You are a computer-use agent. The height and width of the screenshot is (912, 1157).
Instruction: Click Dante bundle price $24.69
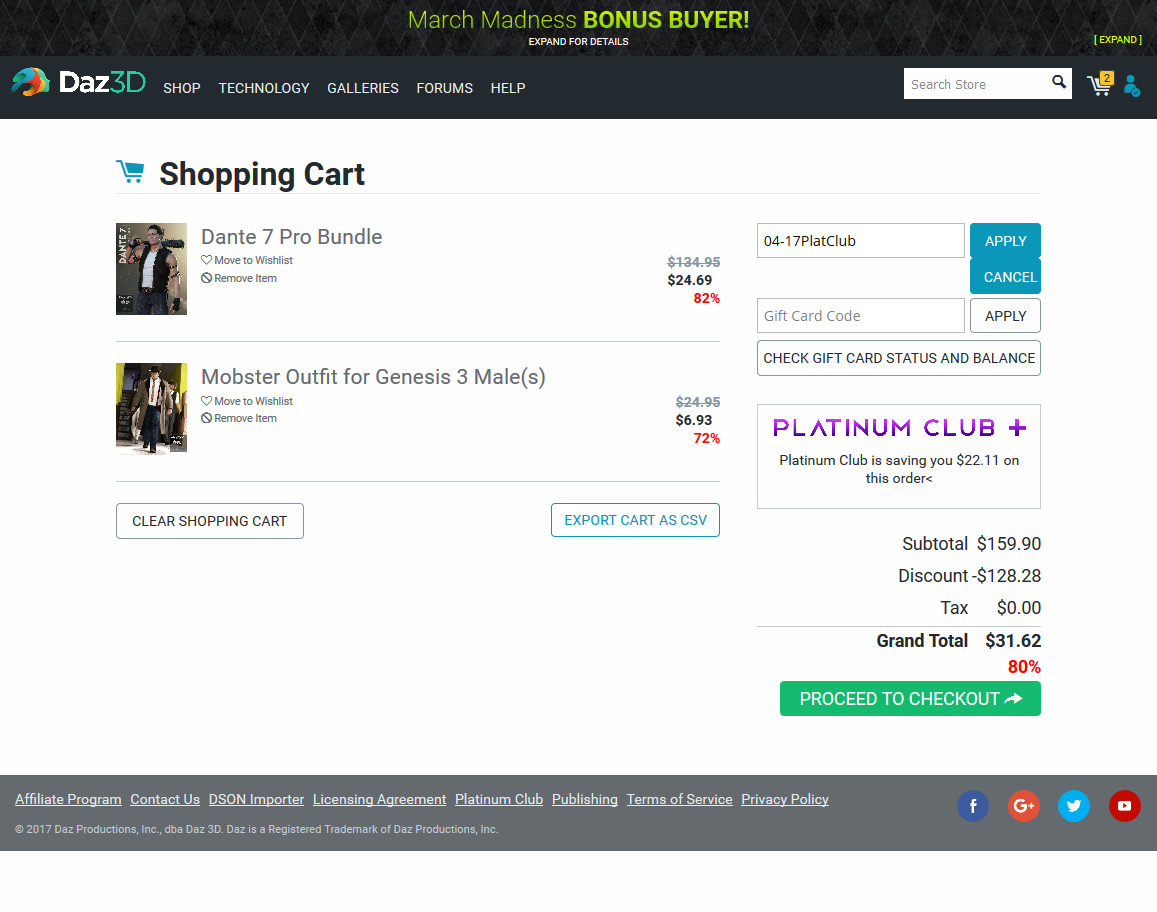click(689, 280)
